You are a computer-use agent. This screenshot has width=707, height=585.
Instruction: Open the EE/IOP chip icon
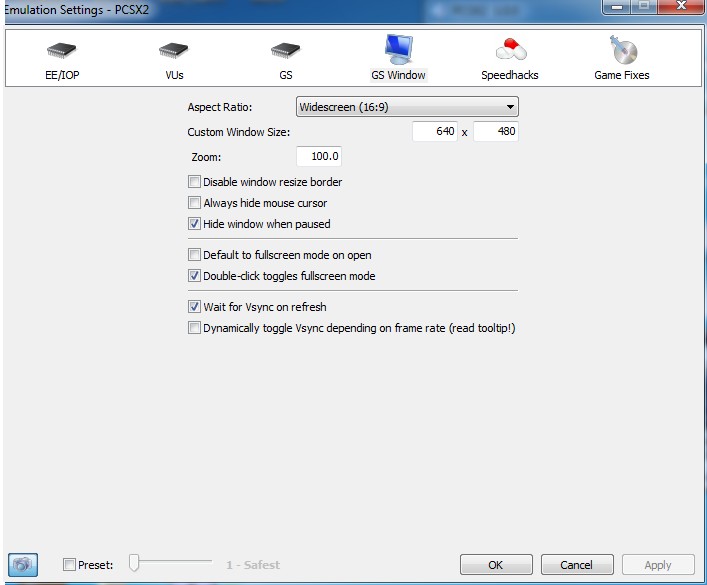tap(62, 50)
